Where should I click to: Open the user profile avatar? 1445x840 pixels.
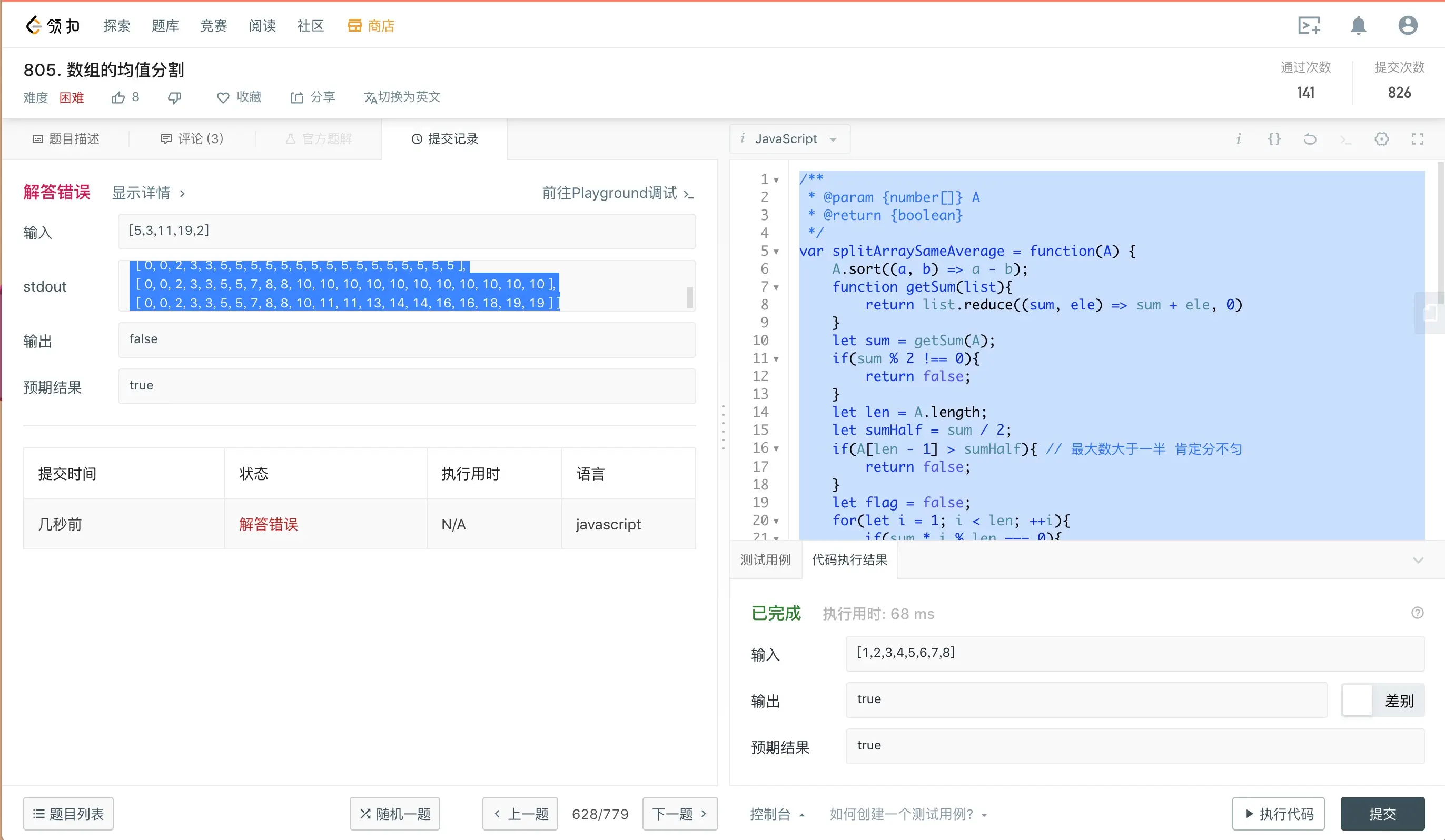click(x=1407, y=26)
